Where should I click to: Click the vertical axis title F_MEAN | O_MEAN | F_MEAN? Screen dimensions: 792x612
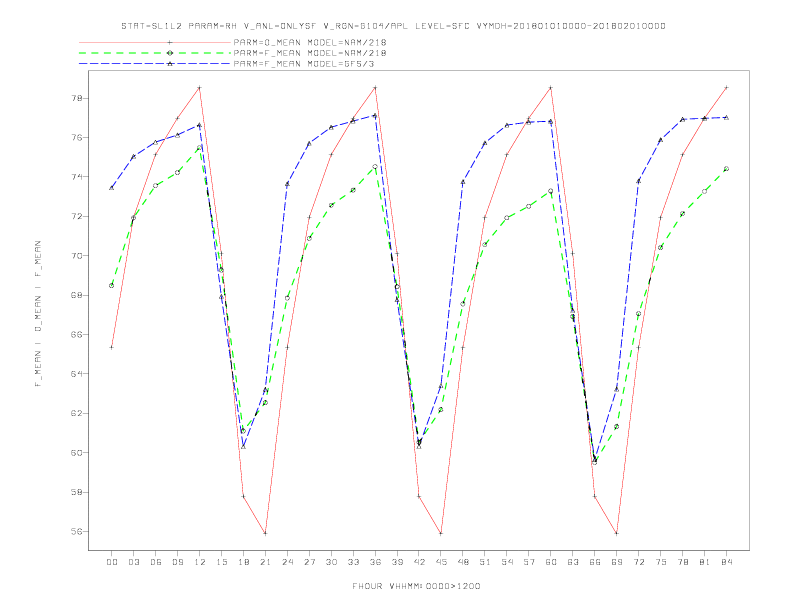(x=38, y=314)
